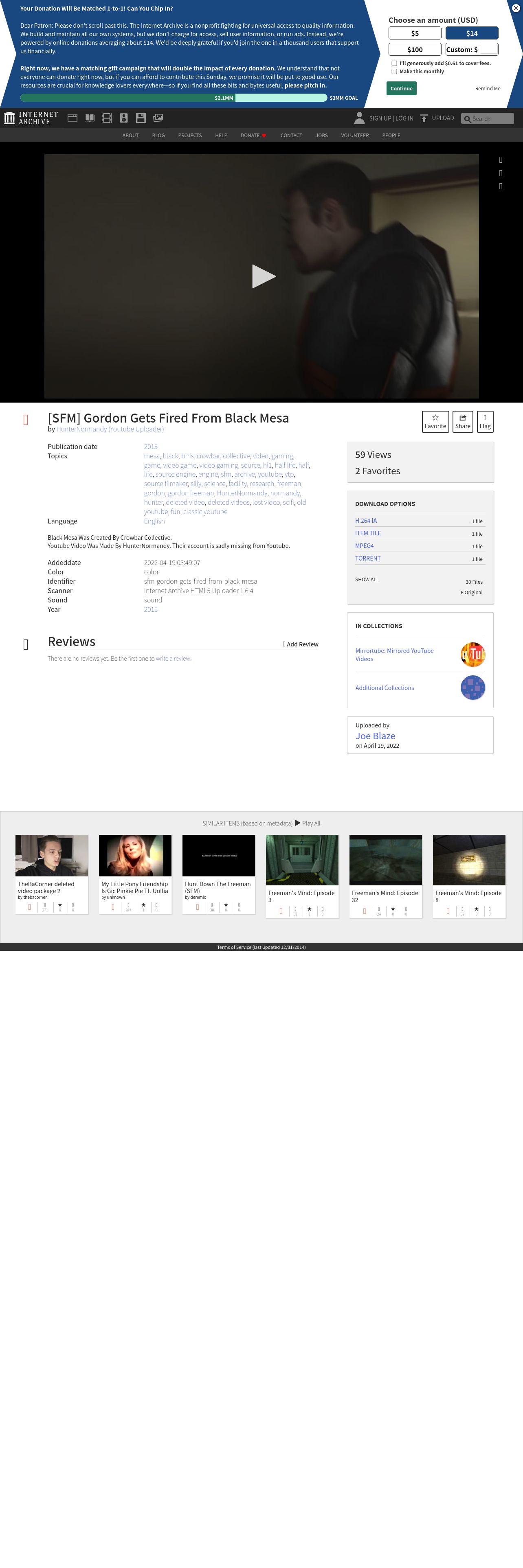Click the 2015 publication date link

[150, 447]
